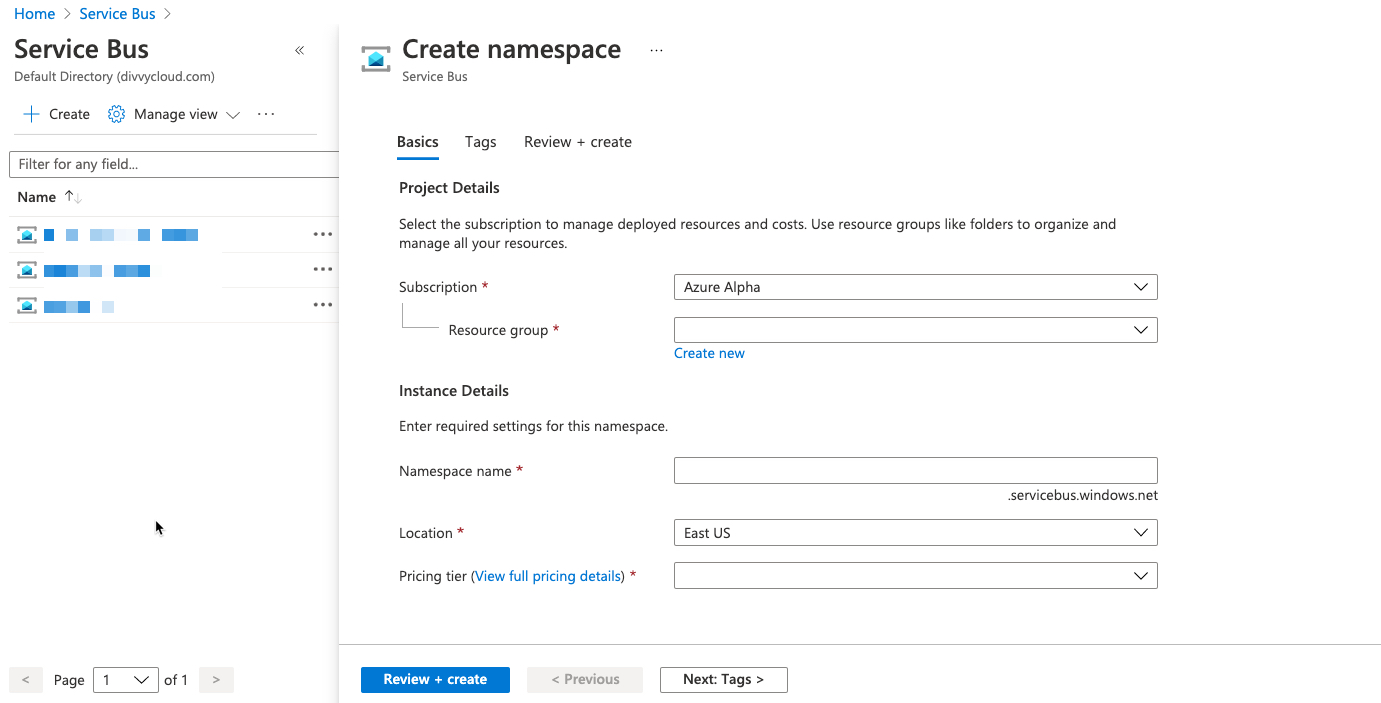Click the Namespace name input field
The width and height of the screenshot is (1381, 703).
click(x=915, y=471)
